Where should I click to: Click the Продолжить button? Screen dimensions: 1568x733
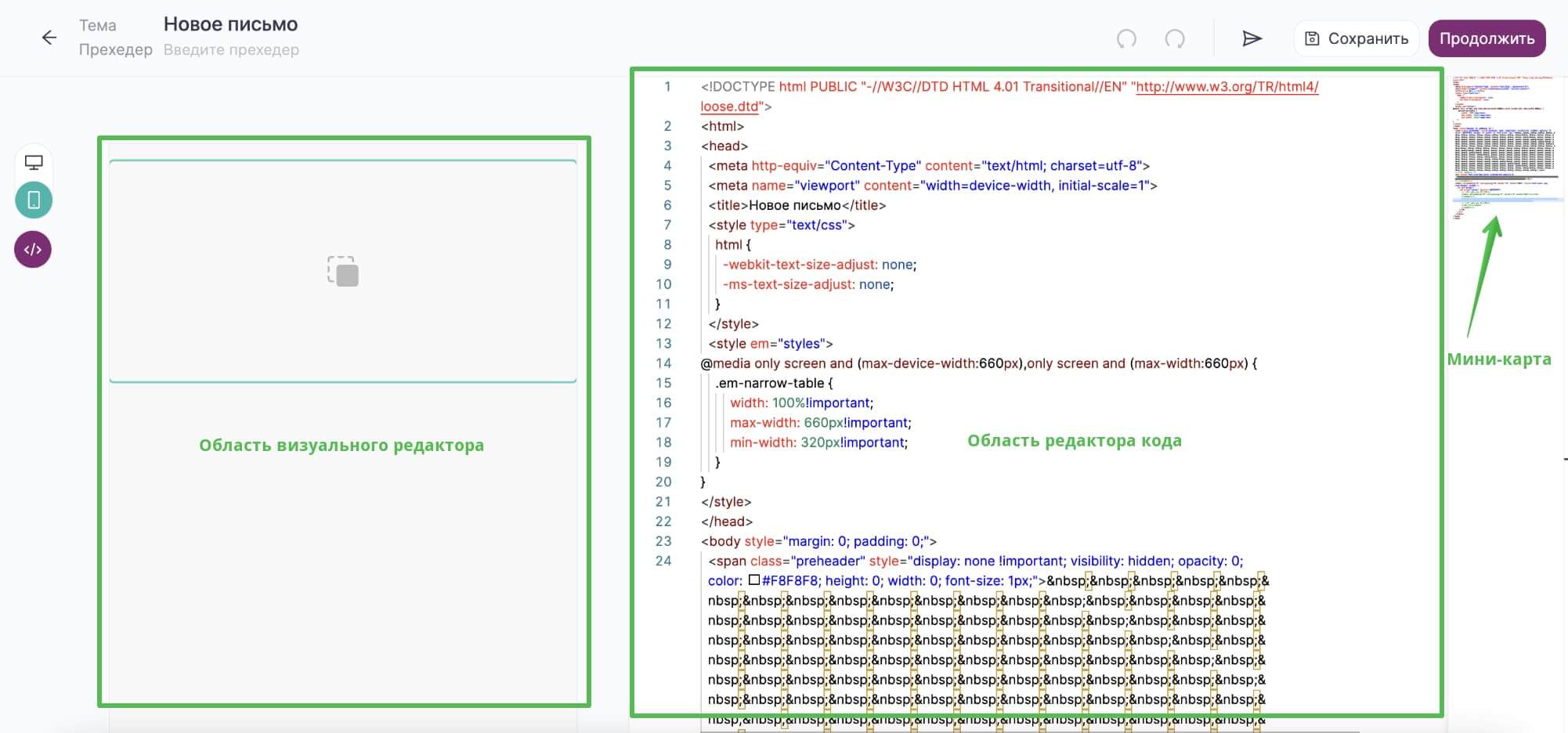click(1487, 38)
